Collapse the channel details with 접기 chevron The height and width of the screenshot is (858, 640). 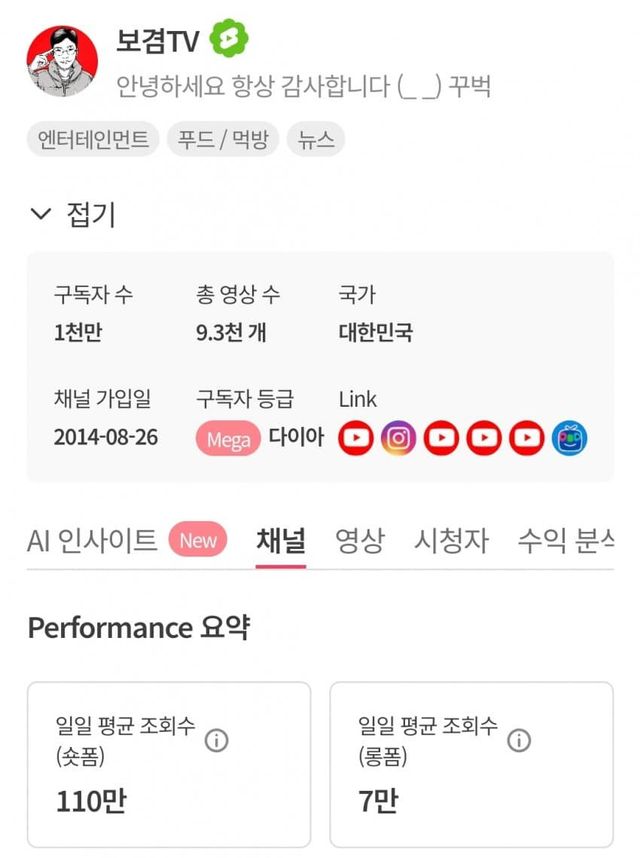click(x=40, y=214)
